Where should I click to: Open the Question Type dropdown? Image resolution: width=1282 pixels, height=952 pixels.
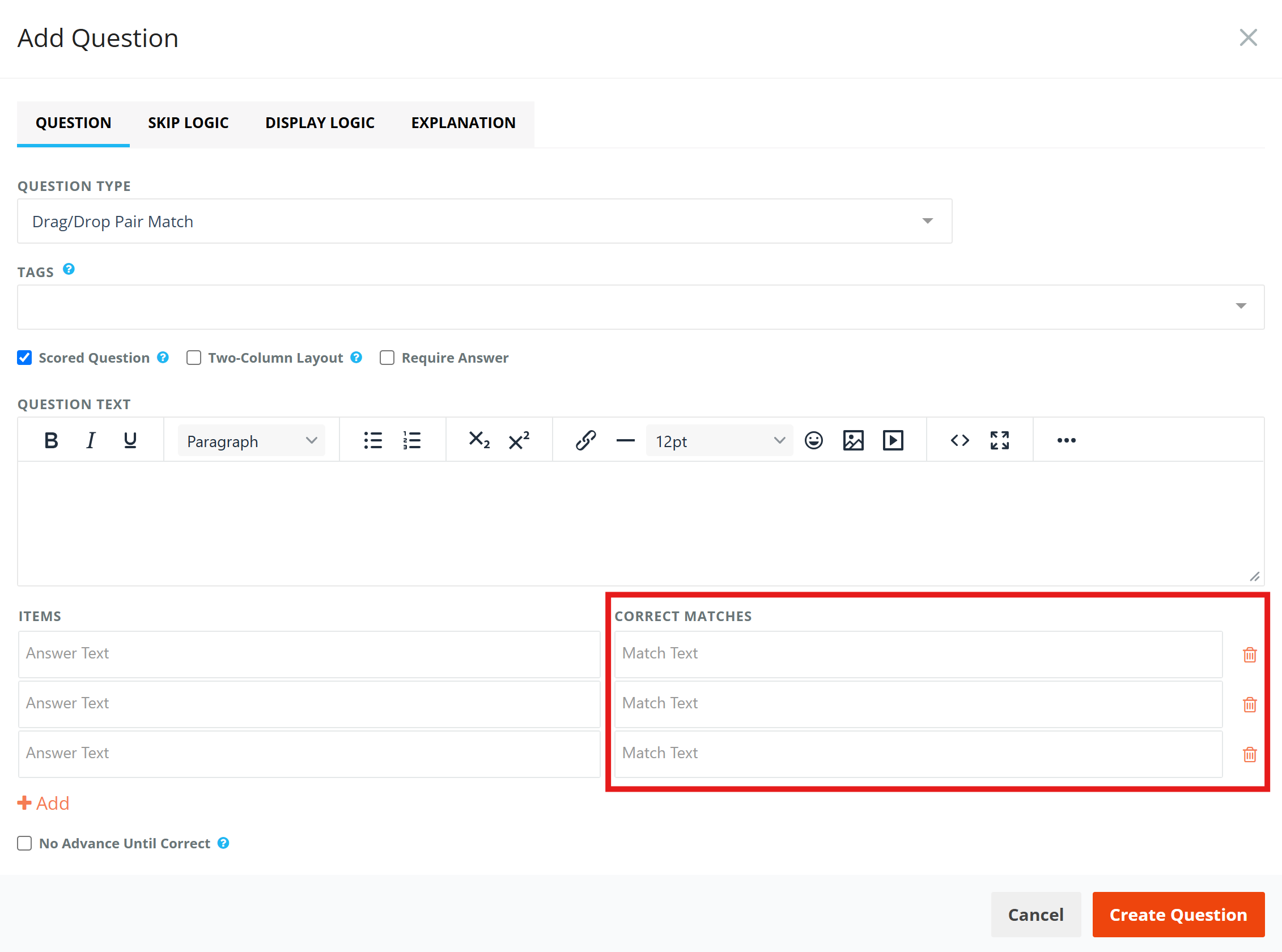pos(485,222)
